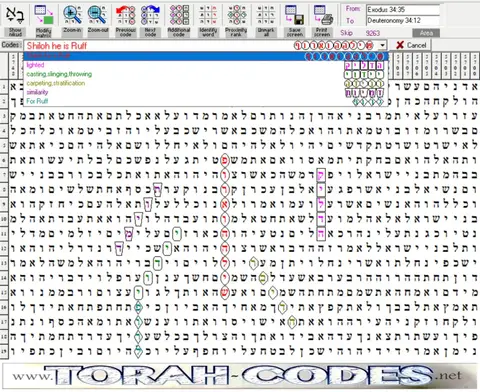The image size is (480, 392).
Task: Click the red-circled letter in matrix row 6
Action: (225, 160)
